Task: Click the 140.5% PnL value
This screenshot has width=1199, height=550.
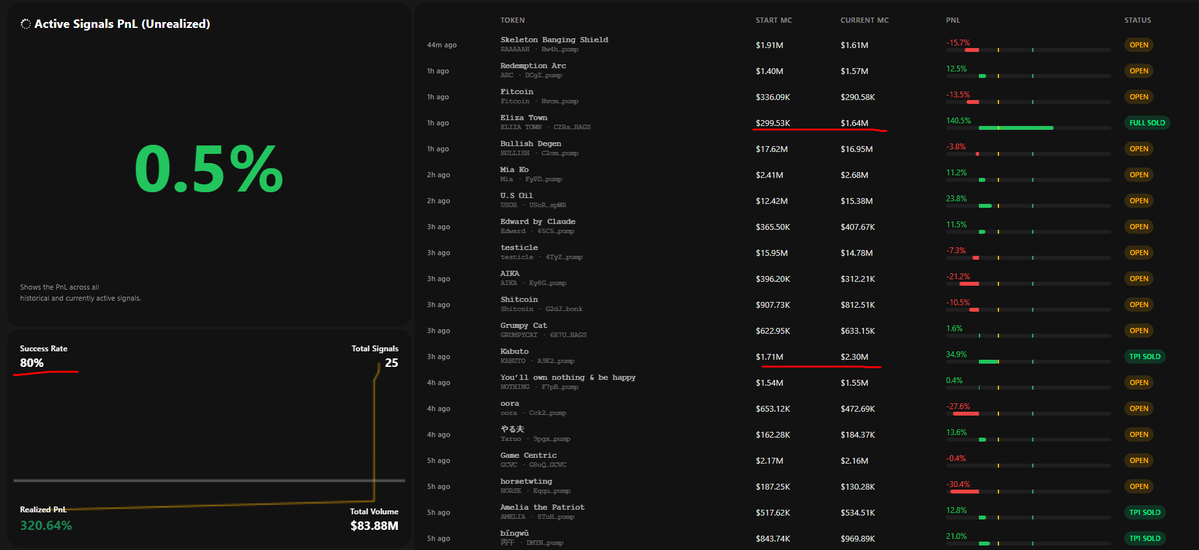Action: 958,120
